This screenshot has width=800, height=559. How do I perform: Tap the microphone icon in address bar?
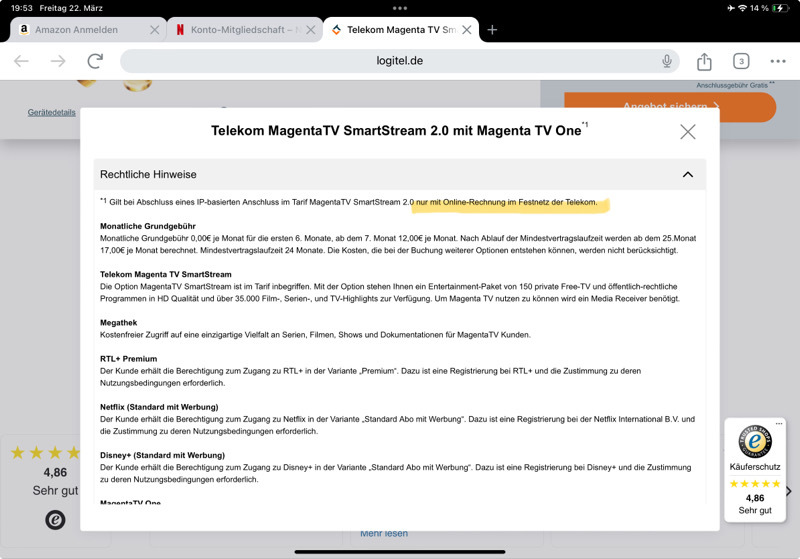tap(666, 61)
